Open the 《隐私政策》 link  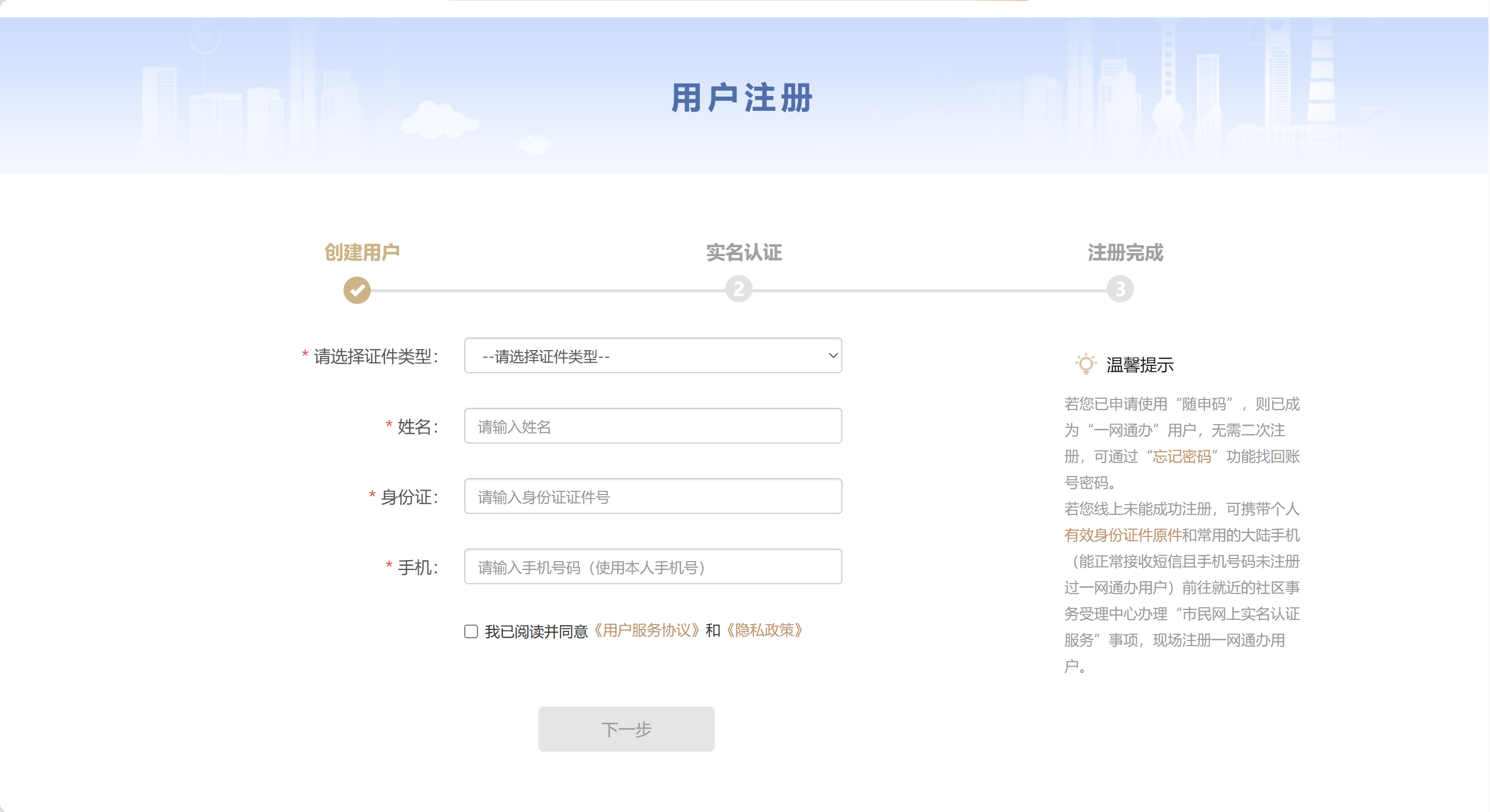coord(764,630)
